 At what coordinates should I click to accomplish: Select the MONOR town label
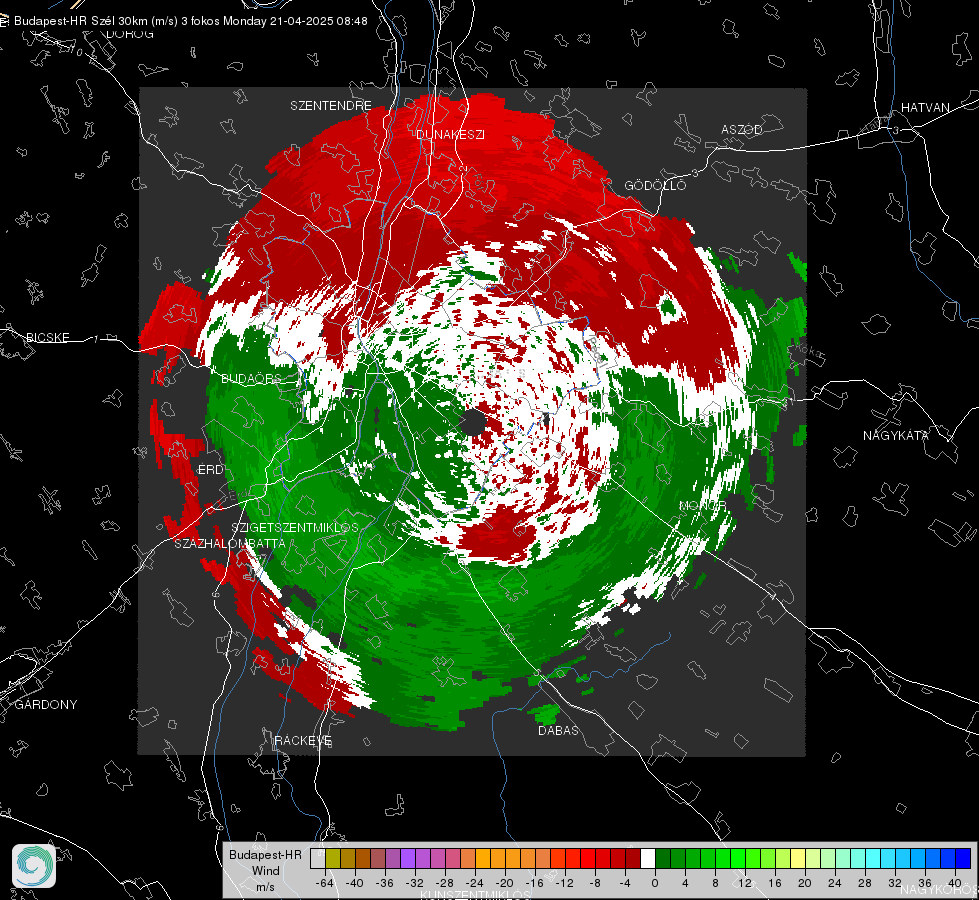702,505
